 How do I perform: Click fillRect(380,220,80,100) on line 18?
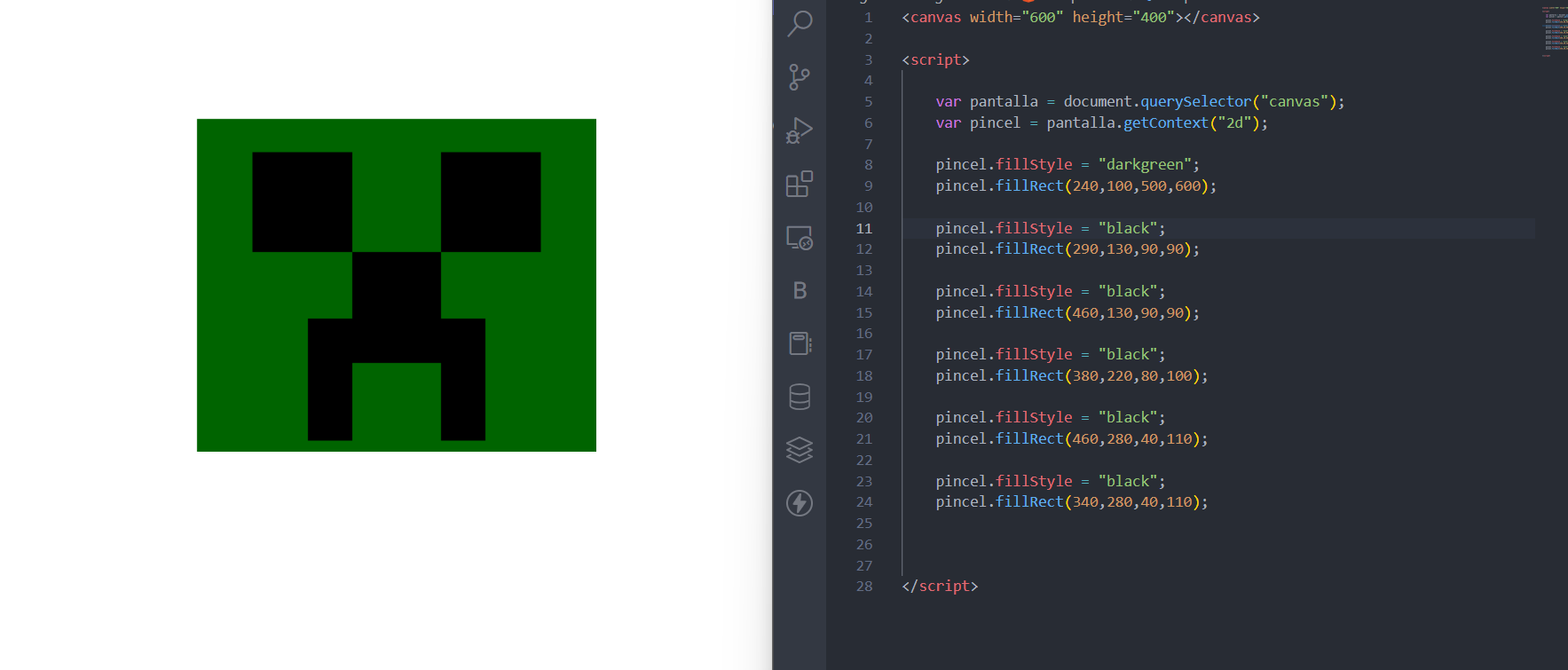click(1098, 376)
